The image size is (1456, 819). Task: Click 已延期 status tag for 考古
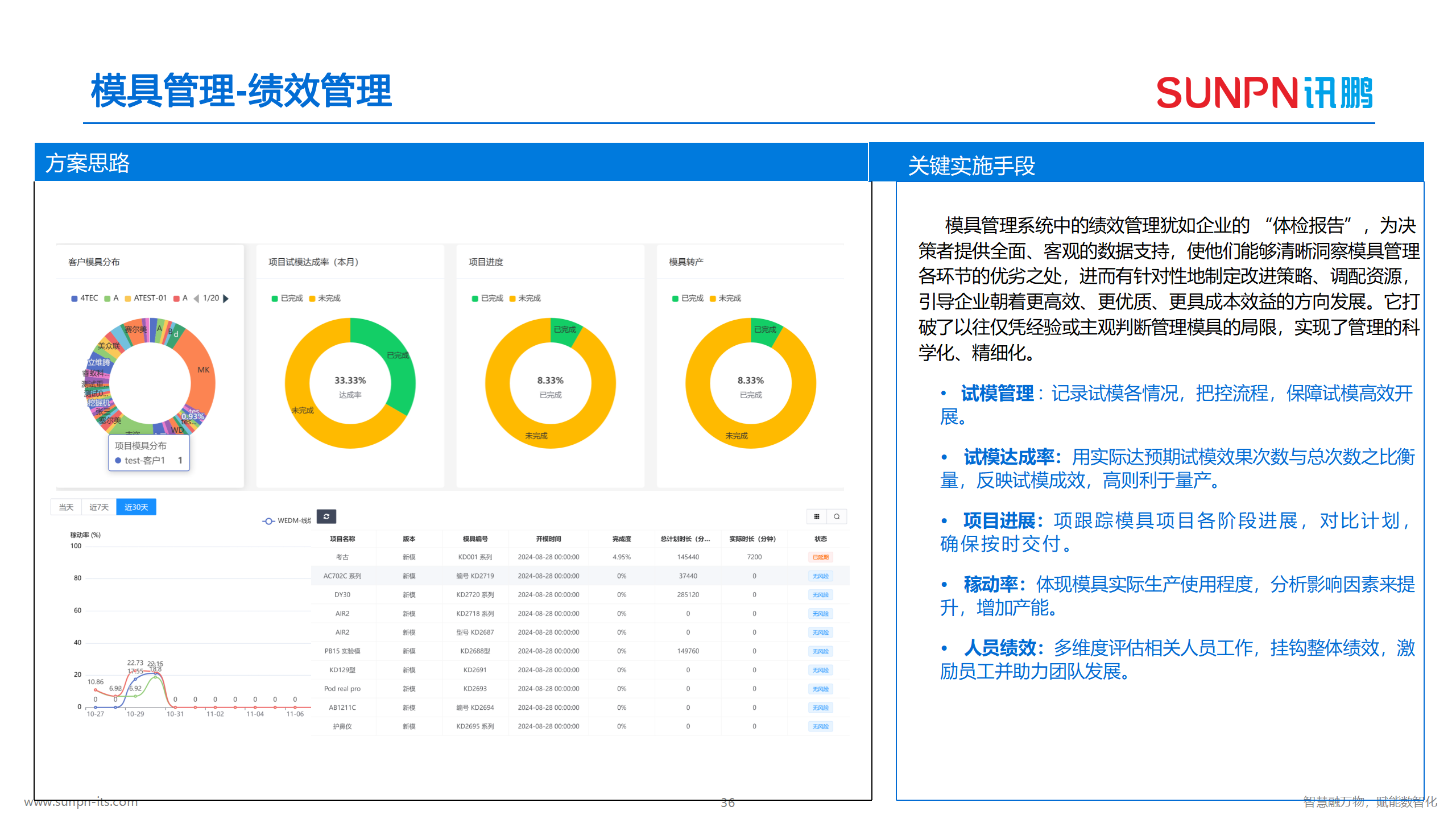pos(820,557)
